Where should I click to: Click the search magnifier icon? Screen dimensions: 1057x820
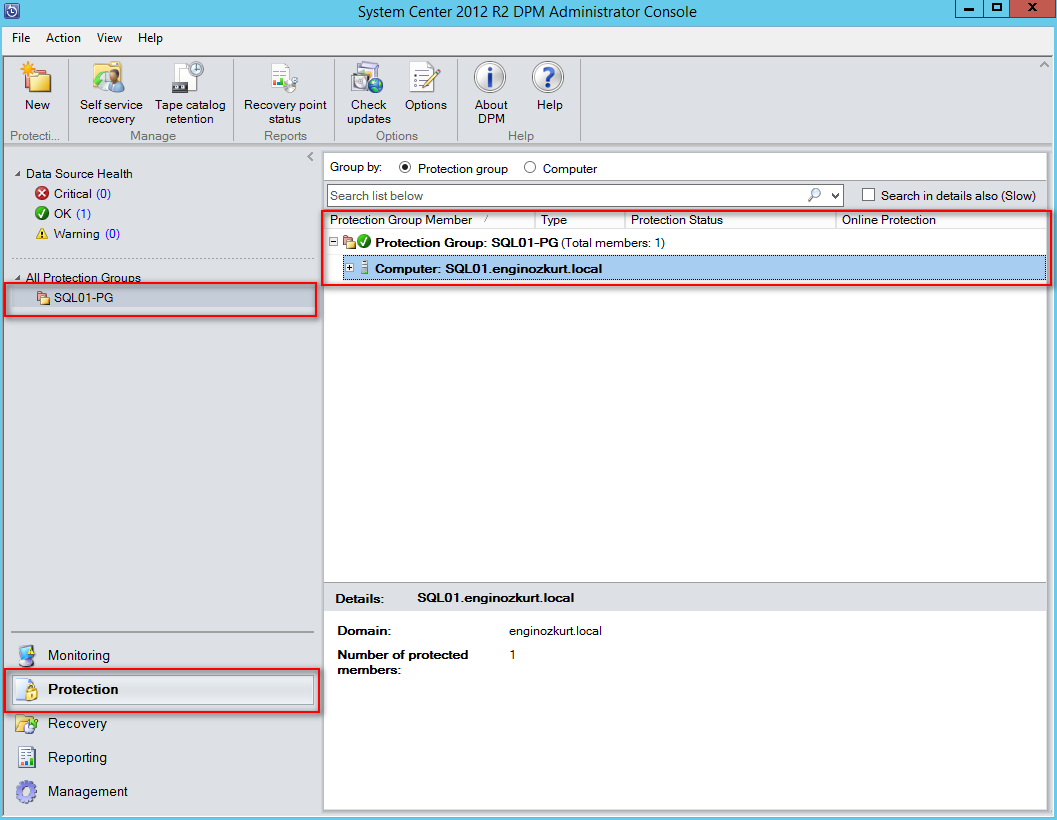[x=814, y=196]
